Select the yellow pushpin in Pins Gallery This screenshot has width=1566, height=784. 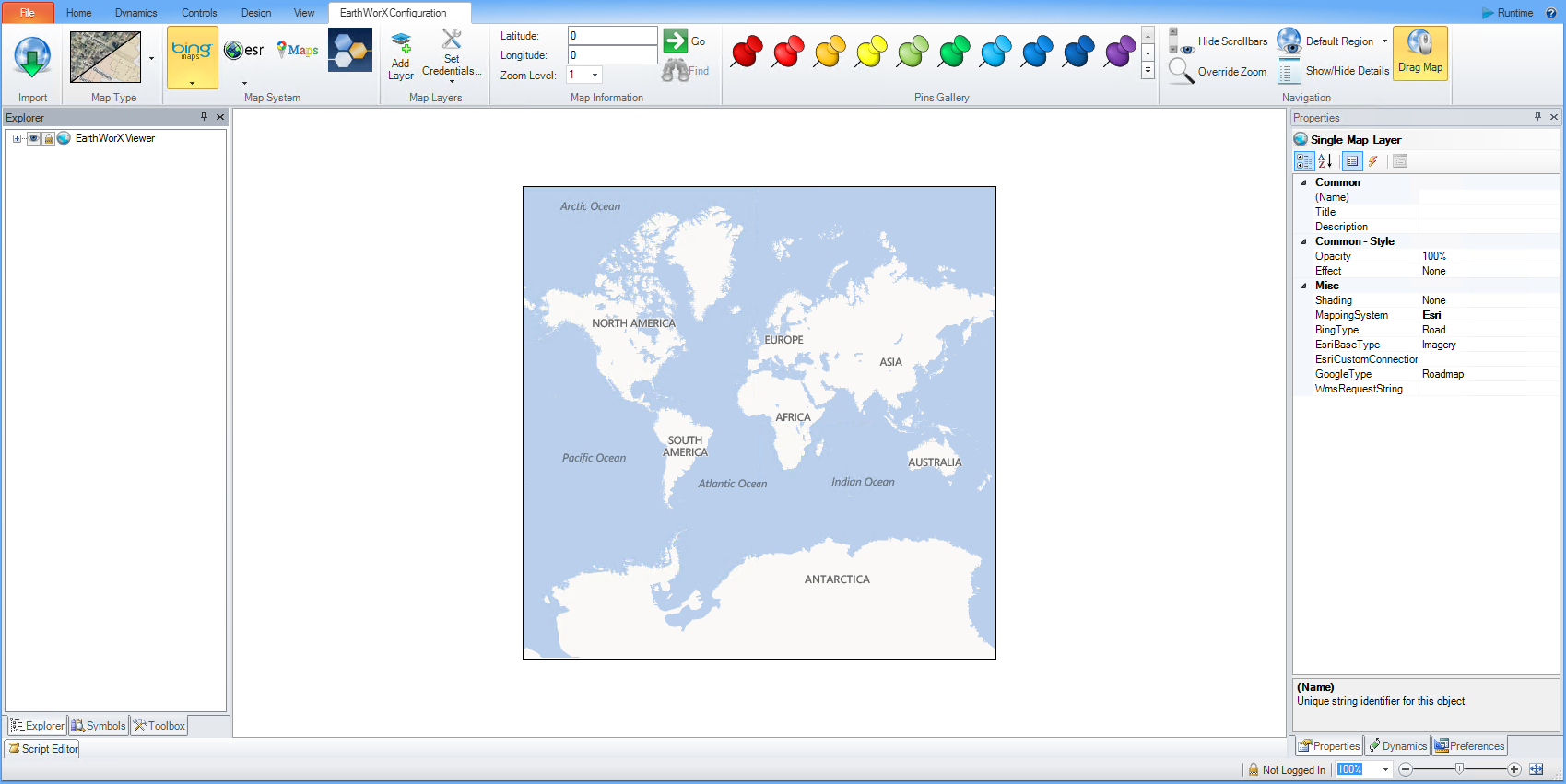pyautogui.click(x=870, y=52)
